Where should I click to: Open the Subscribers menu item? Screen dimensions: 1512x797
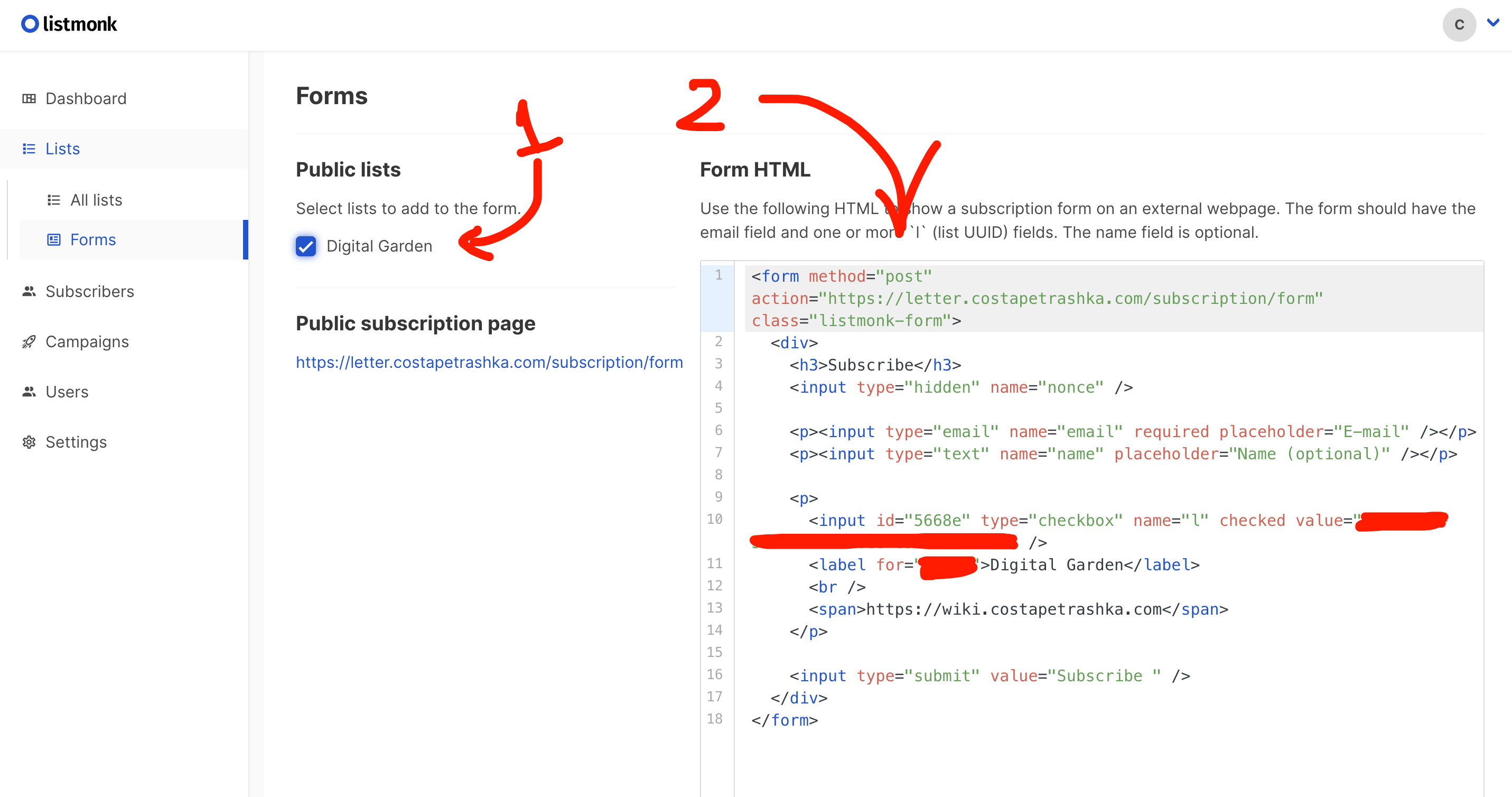90,291
